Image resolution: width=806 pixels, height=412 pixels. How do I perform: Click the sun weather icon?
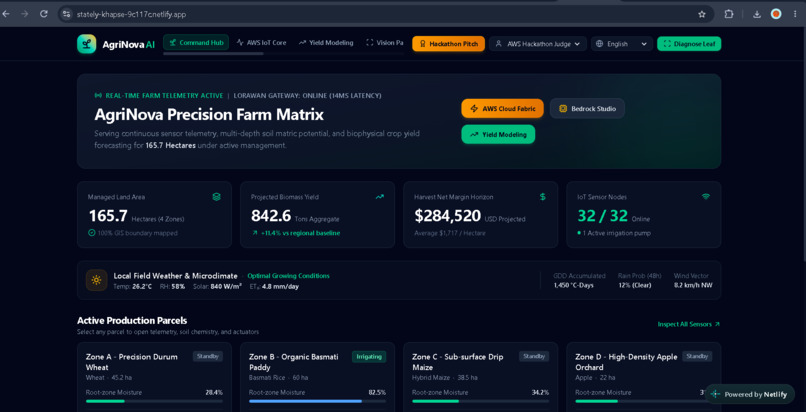click(x=96, y=280)
